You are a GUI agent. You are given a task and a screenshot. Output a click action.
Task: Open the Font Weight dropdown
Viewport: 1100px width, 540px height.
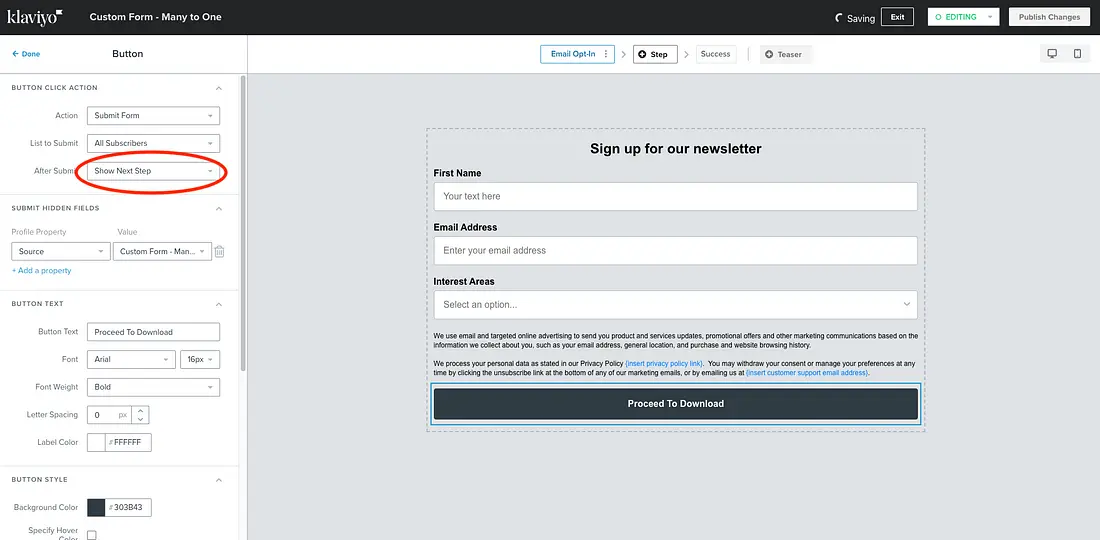point(153,387)
